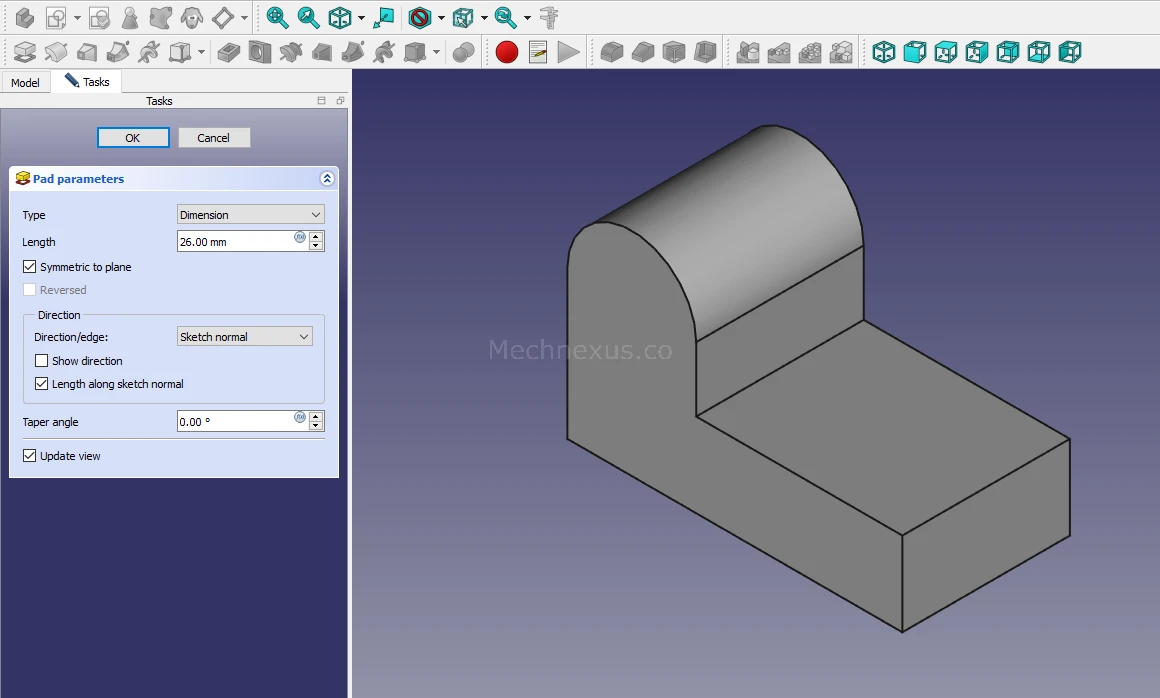Switch to the Model tab
The width and height of the screenshot is (1160, 698).
(25, 82)
